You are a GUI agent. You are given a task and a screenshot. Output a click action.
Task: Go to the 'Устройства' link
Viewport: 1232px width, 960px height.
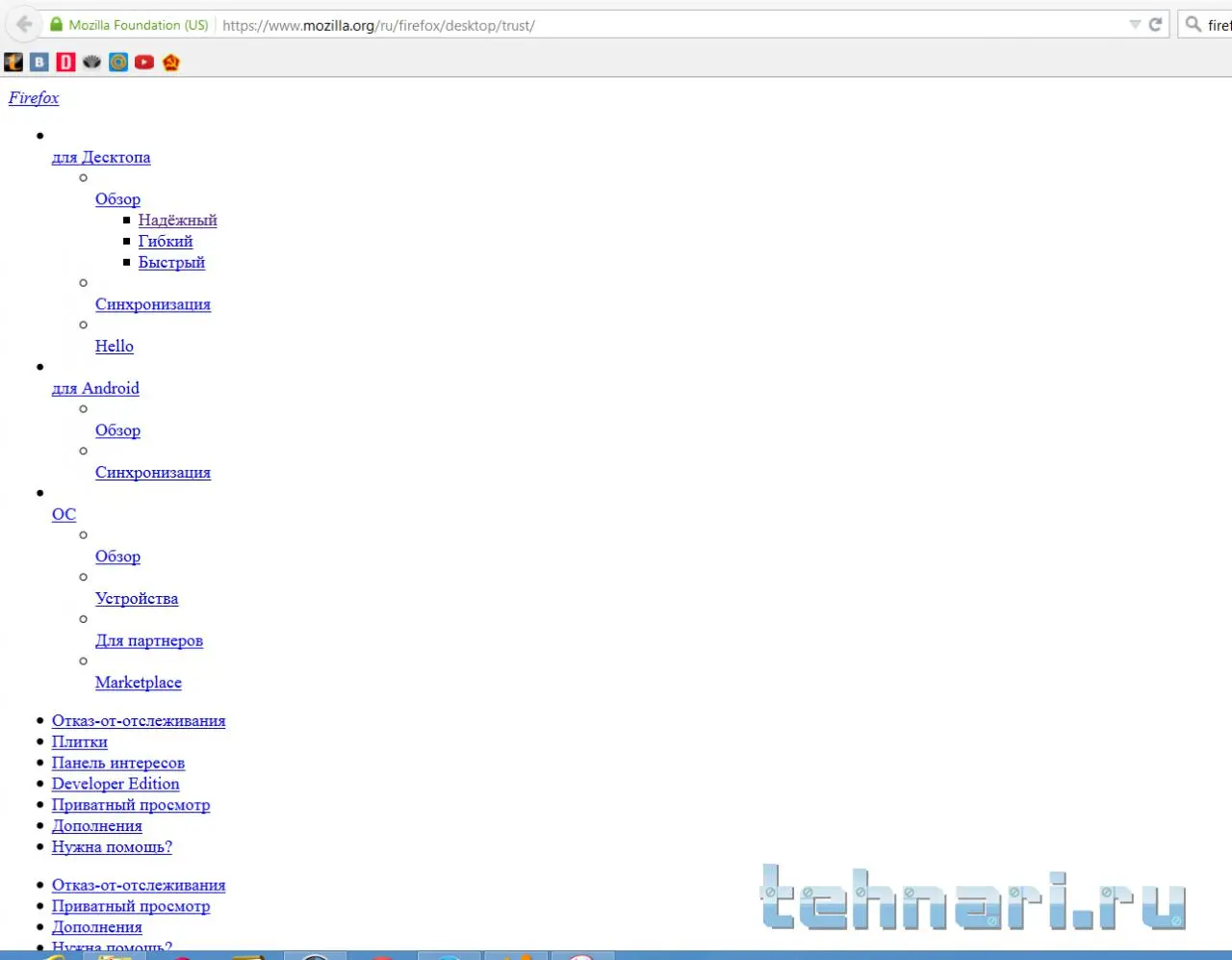tap(137, 599)
